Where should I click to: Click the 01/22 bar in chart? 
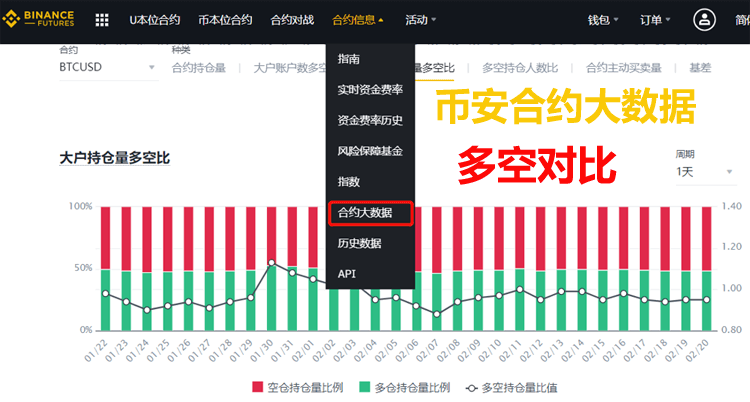coord(105,268)
